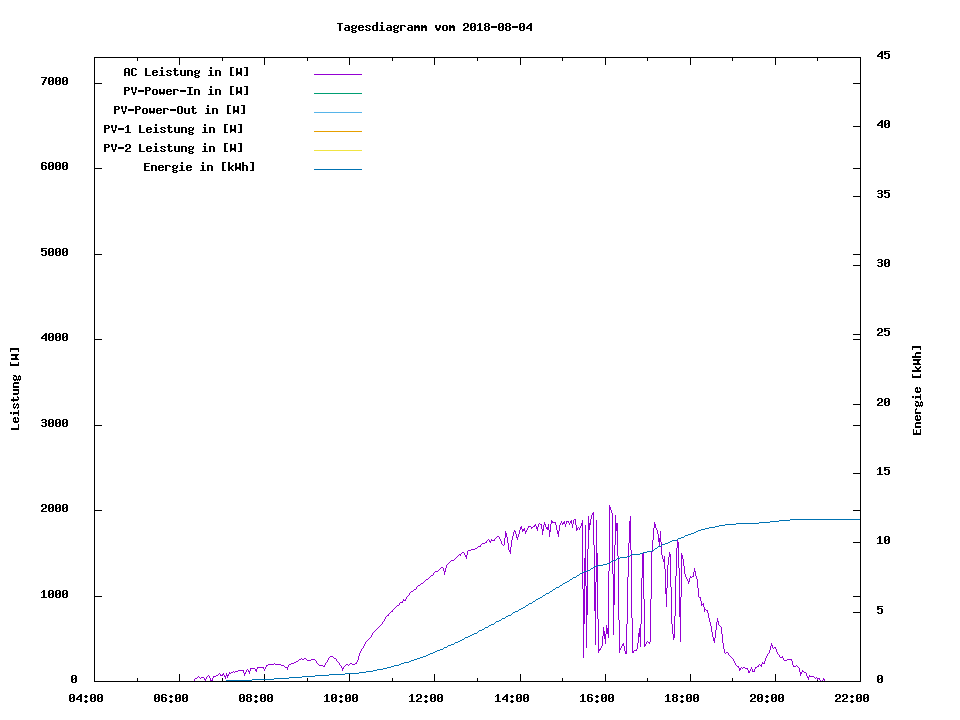The image size is (960, 720).
Task: Click the 7000 value on the power axis
Action: tap(54, 81)
